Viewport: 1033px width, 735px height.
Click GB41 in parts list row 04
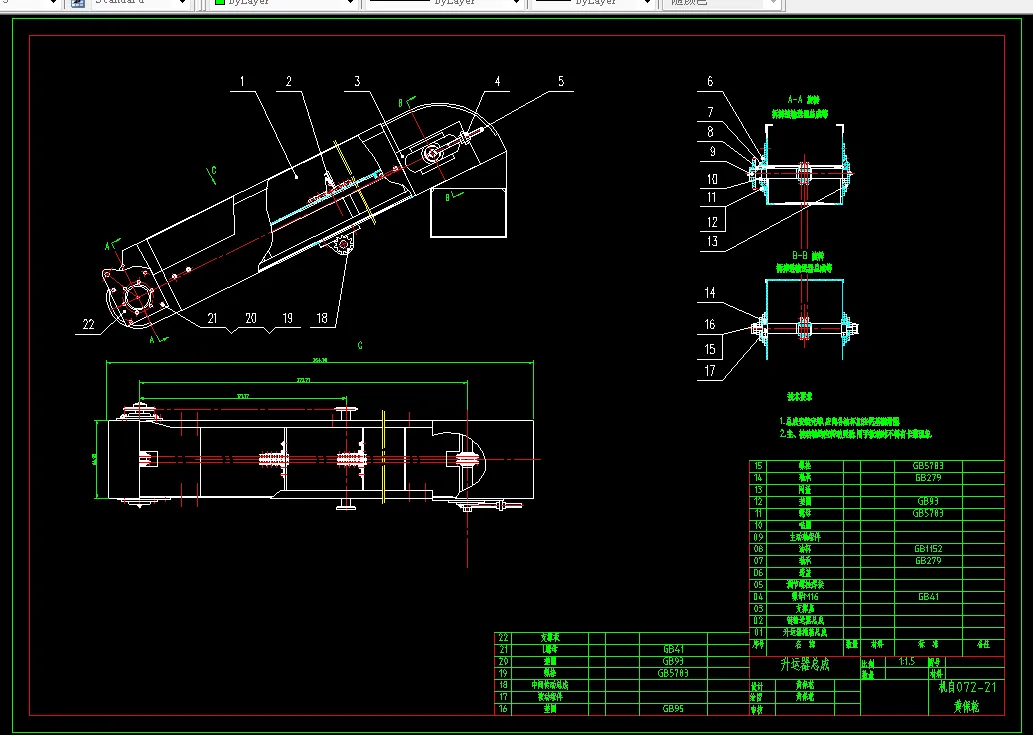(x=928, y=597)
